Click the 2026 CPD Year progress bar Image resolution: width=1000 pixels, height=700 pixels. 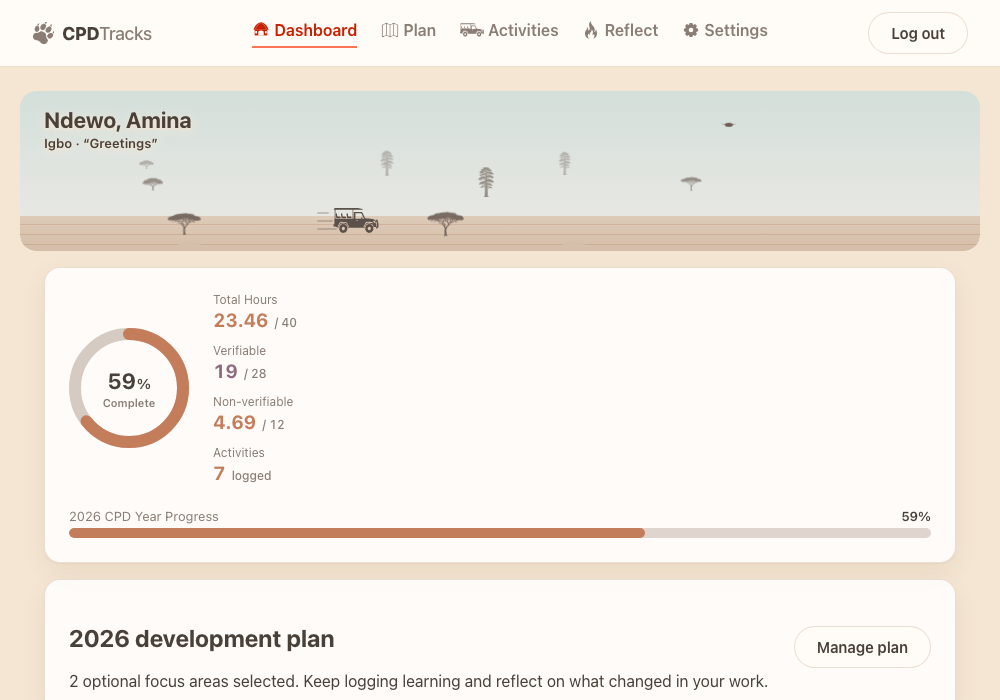[x=500, y=533]
